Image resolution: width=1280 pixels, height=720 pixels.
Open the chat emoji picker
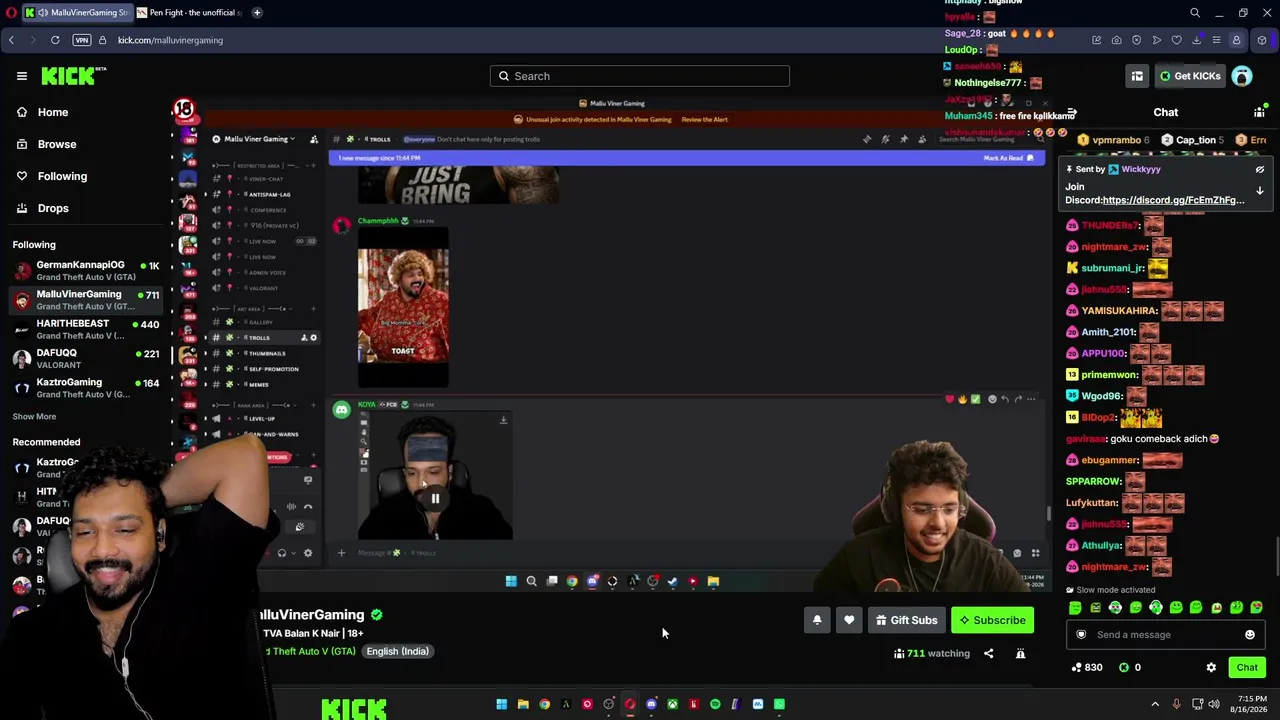pos(1250,634)
